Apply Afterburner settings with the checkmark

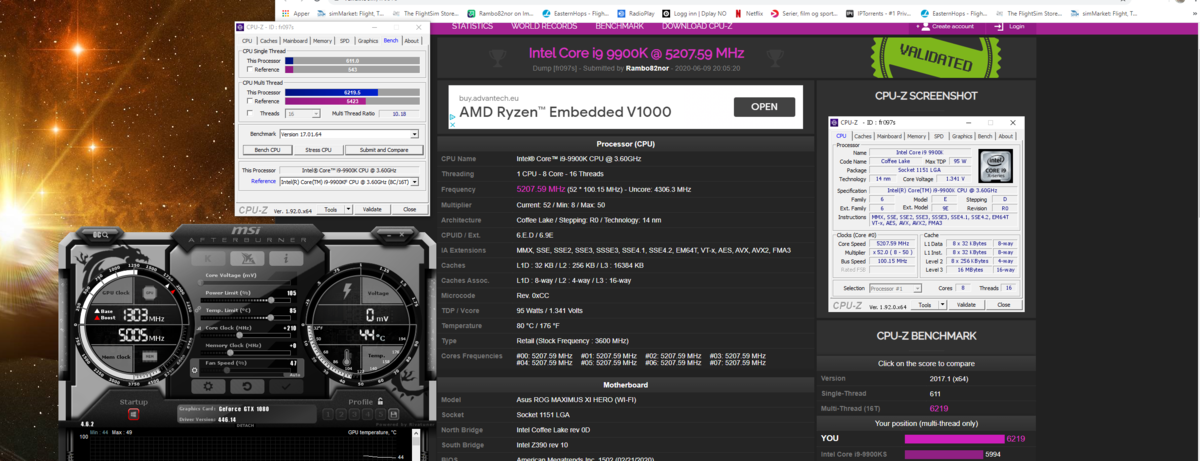pos(285,386)
